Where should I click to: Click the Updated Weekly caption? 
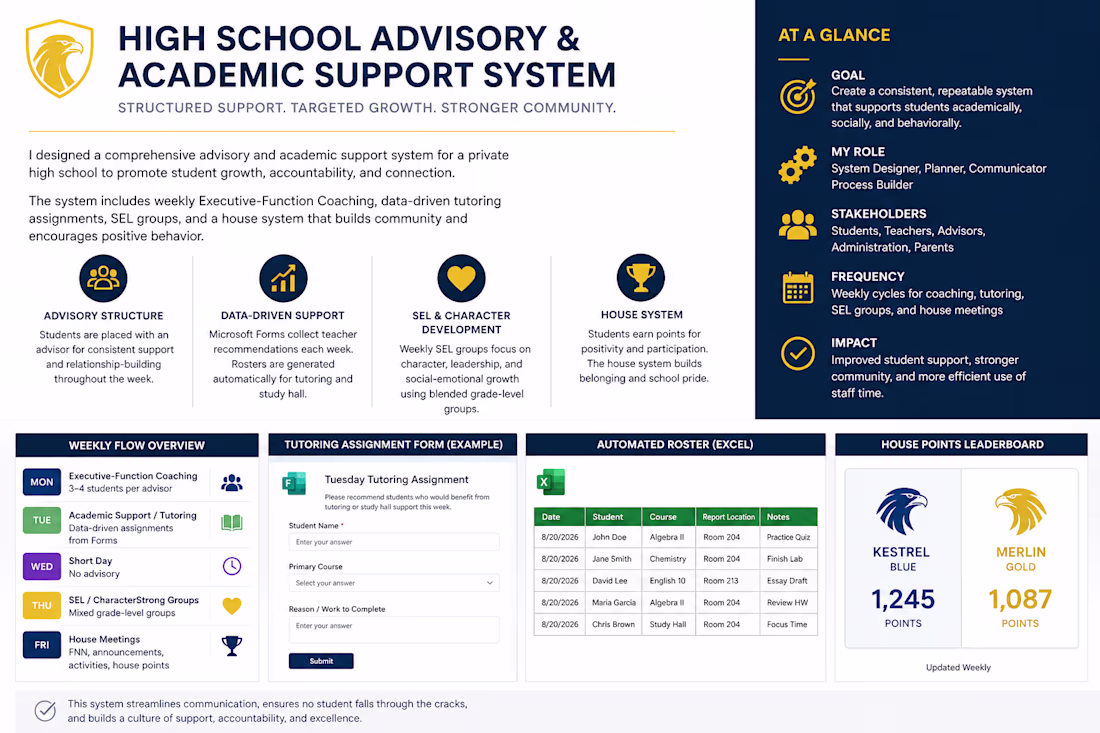[x=958, y=668]
